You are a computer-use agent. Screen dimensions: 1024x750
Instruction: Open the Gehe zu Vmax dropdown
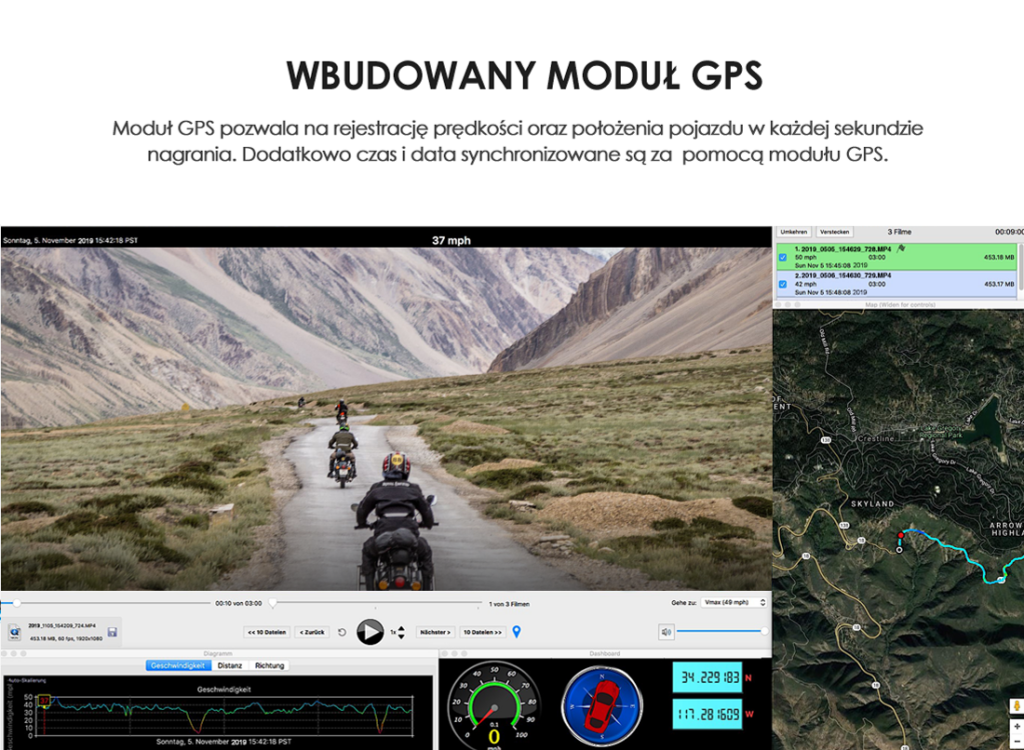point(734,603)
